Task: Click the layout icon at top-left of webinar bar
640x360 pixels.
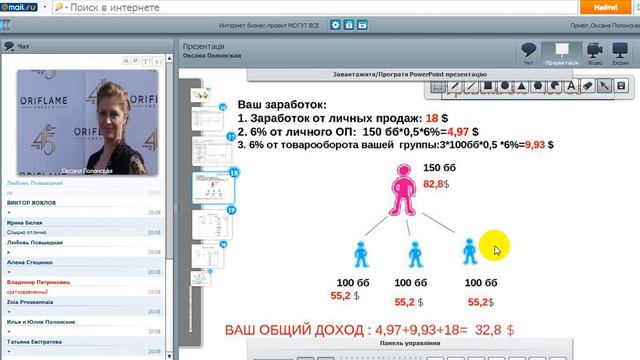Action: click(x=6, y=25)
